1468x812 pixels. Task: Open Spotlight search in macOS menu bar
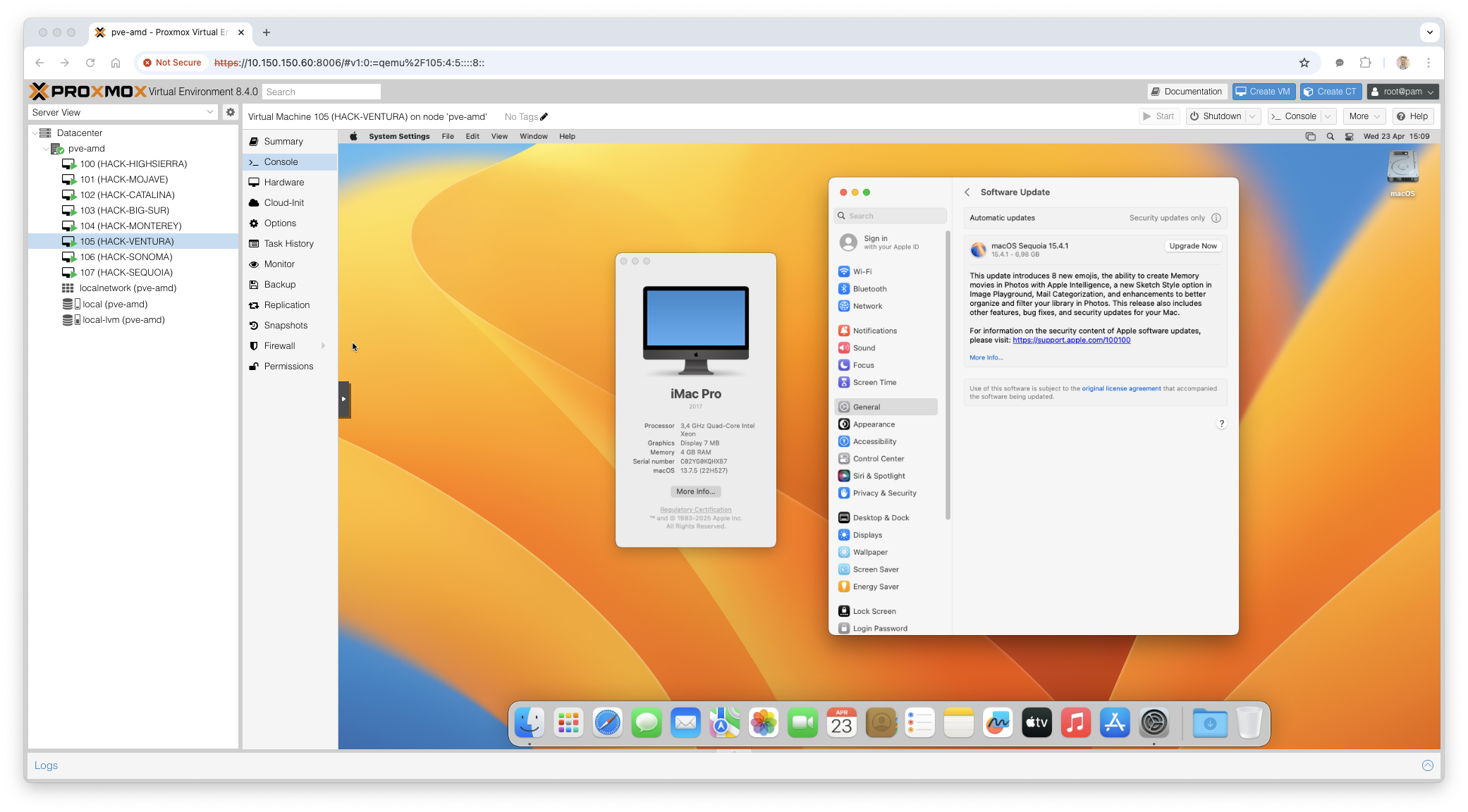pos(1330,137)
